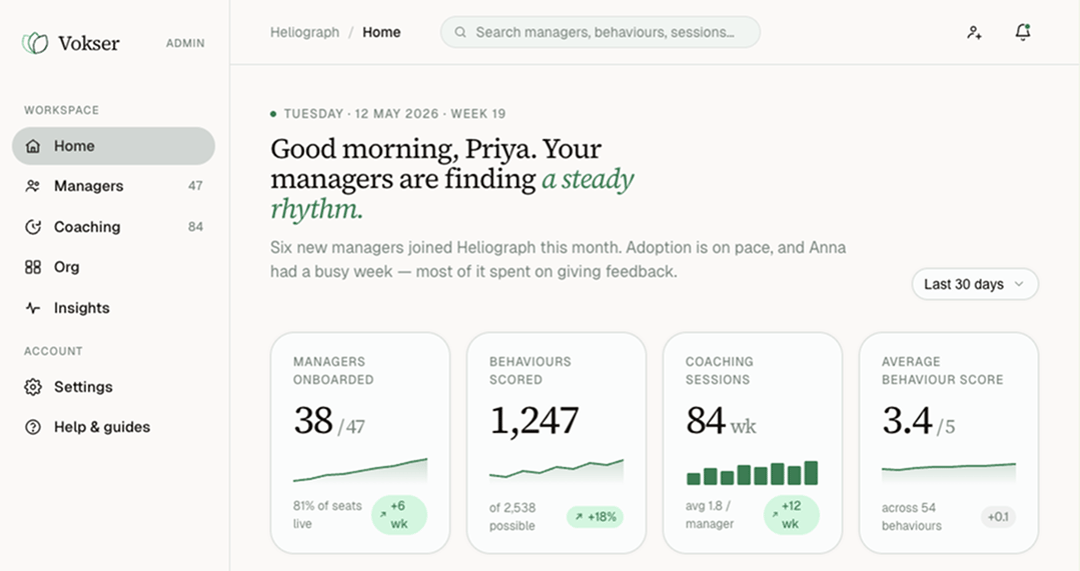Select the Managers menu item
1080x571 pixels.
pyautogui.click(x=114, y=186)
